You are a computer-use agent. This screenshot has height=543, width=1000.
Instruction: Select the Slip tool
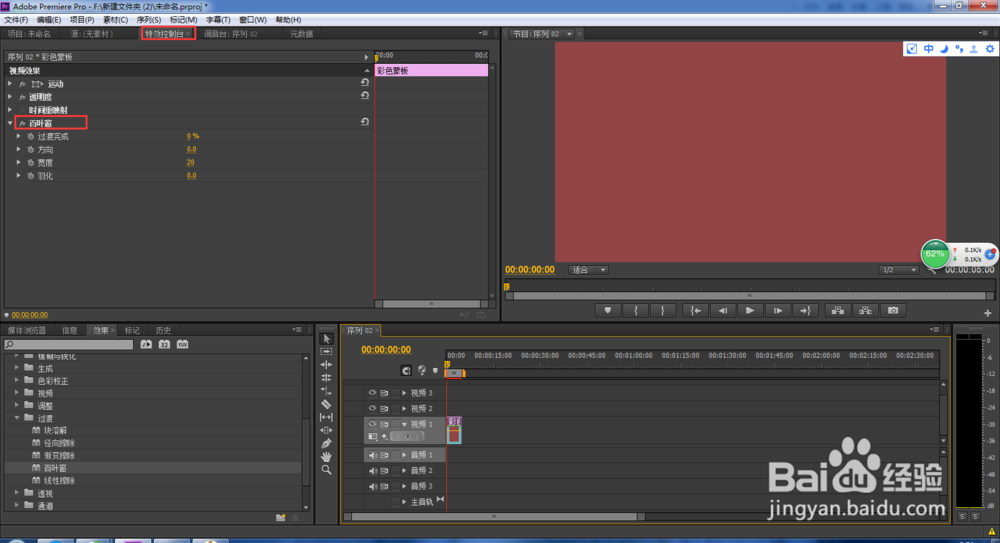[327, 417]
